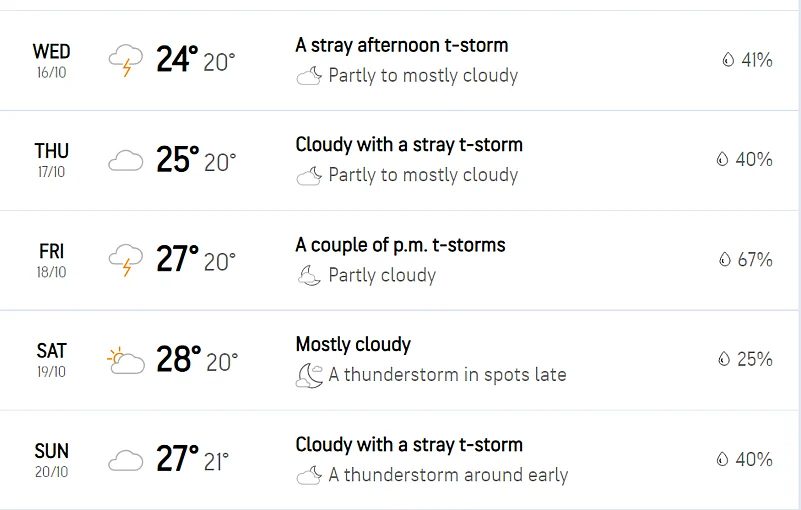Click the "Mostly cloudy" Saturday description
Screen dimensions: 801x510
click(x=353, y=345)
